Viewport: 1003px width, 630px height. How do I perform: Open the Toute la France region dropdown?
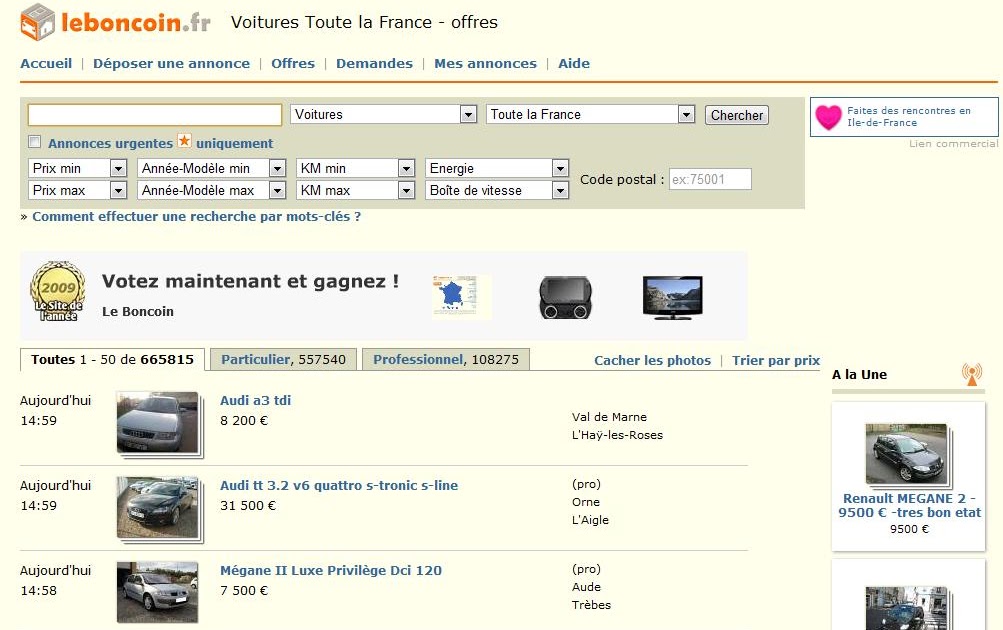590,114
